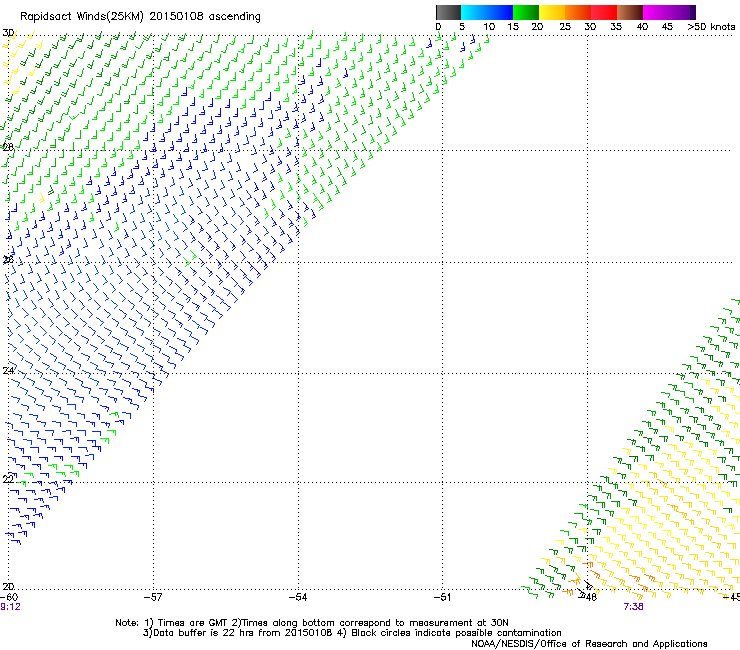Click the '3)Data buffer is 22 hrs' note line
740x650 pixels.
[x=352, y=633]
